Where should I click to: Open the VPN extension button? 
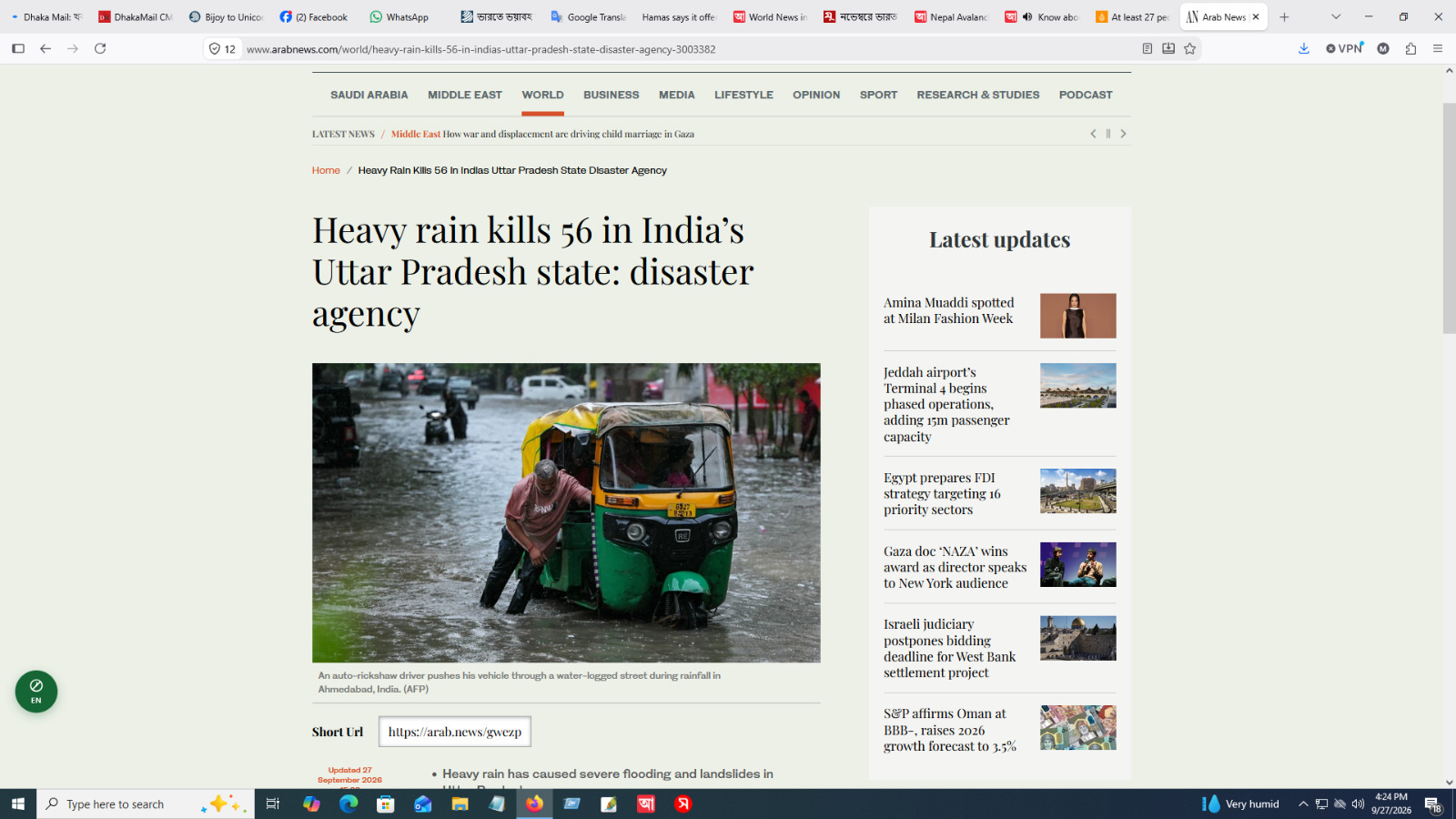point(1344,49)
